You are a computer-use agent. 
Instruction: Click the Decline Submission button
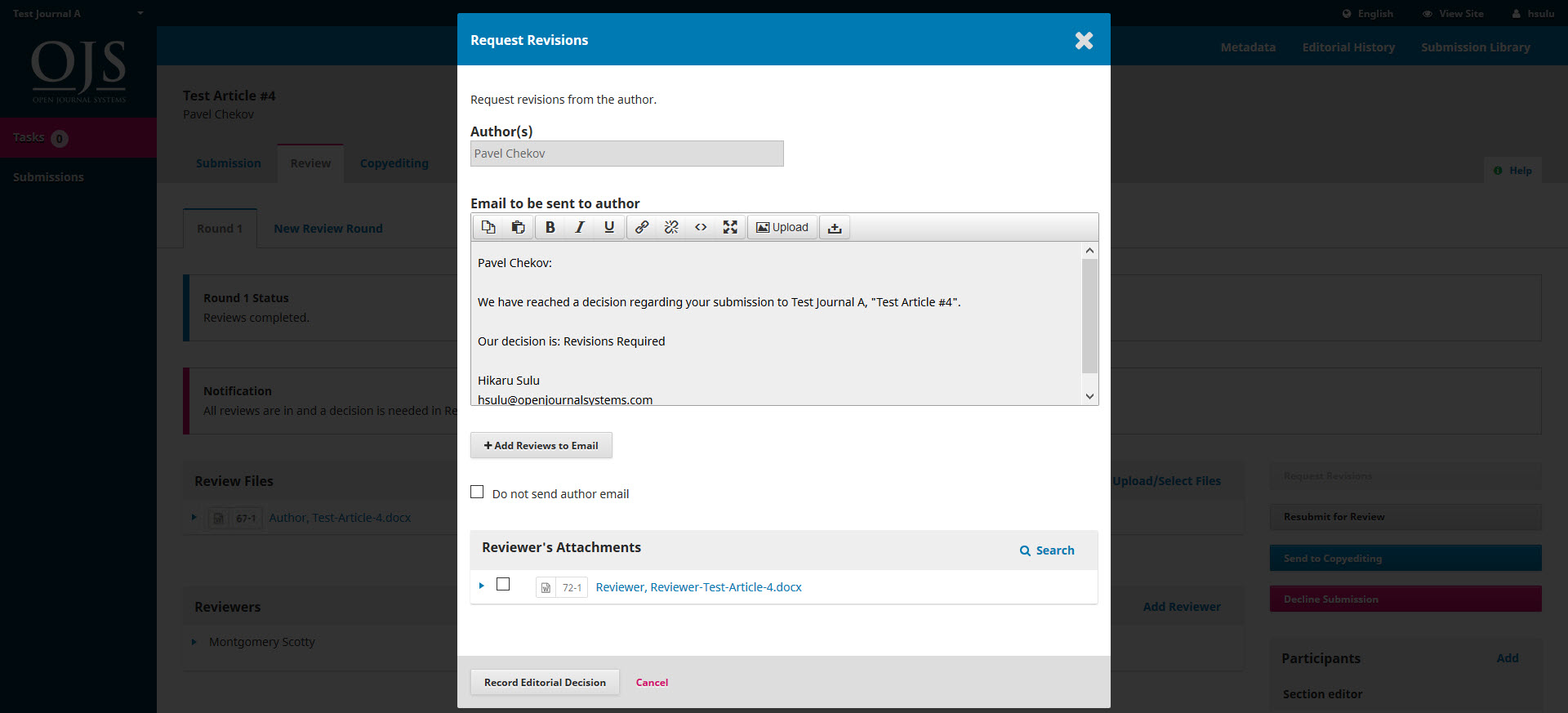point(1405,599)
